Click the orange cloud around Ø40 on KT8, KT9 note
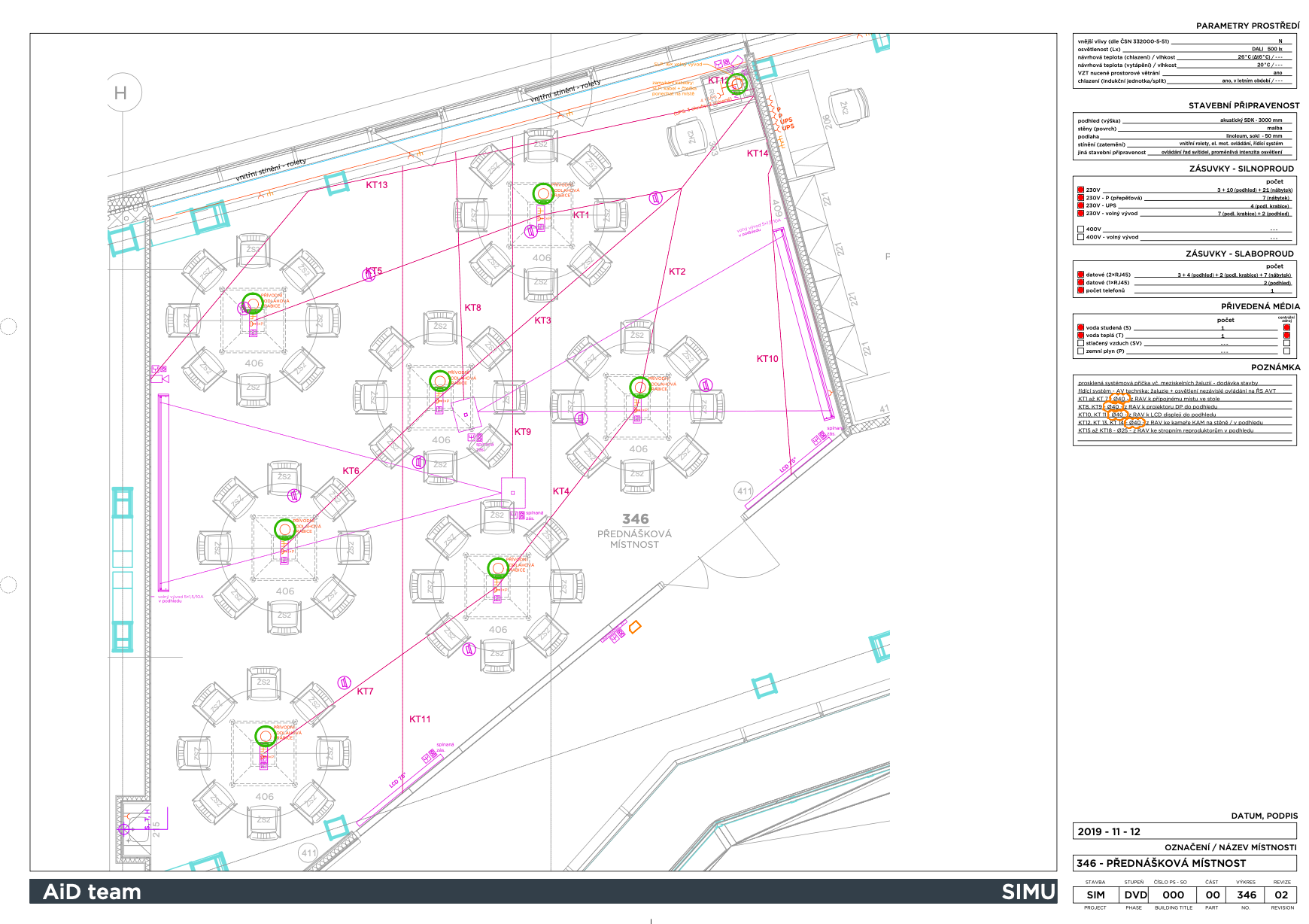1309x924 pixels. pyautogui.click(x=1113, y=407)
